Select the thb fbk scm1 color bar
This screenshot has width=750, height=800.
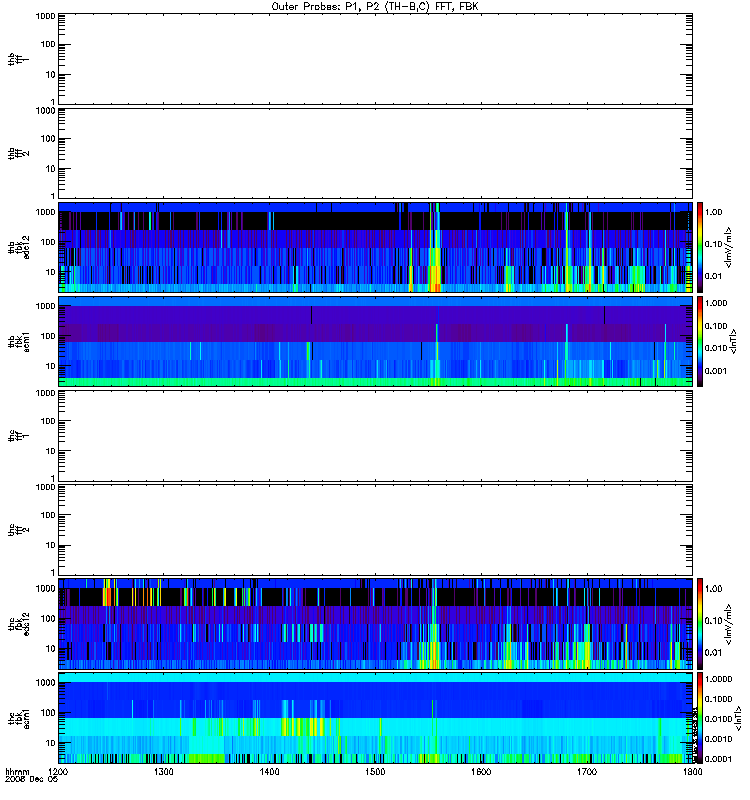[700, 341]
